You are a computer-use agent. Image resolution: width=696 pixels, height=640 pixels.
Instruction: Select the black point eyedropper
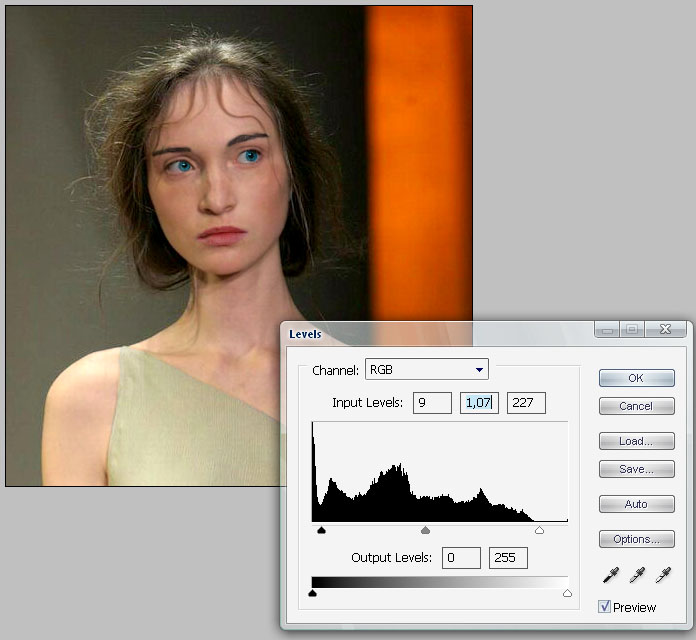[611, 575]
